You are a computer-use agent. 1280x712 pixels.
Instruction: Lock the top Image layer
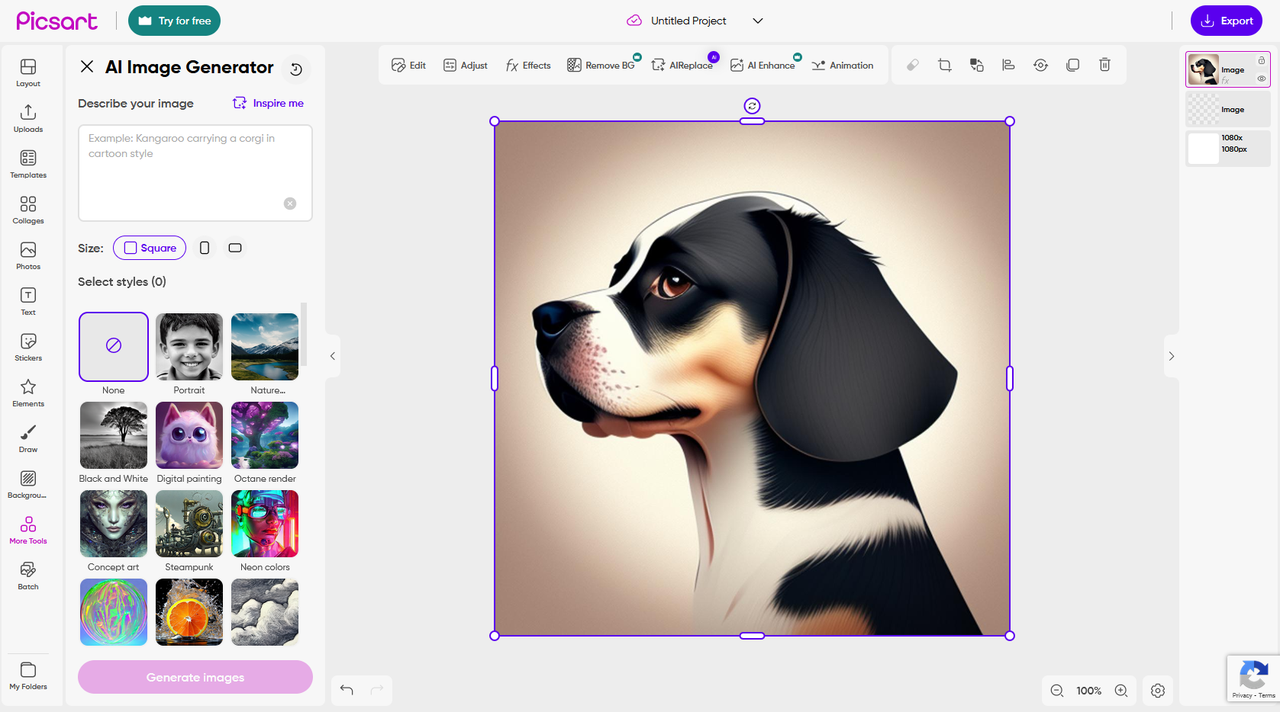(x=1262, y=61)
